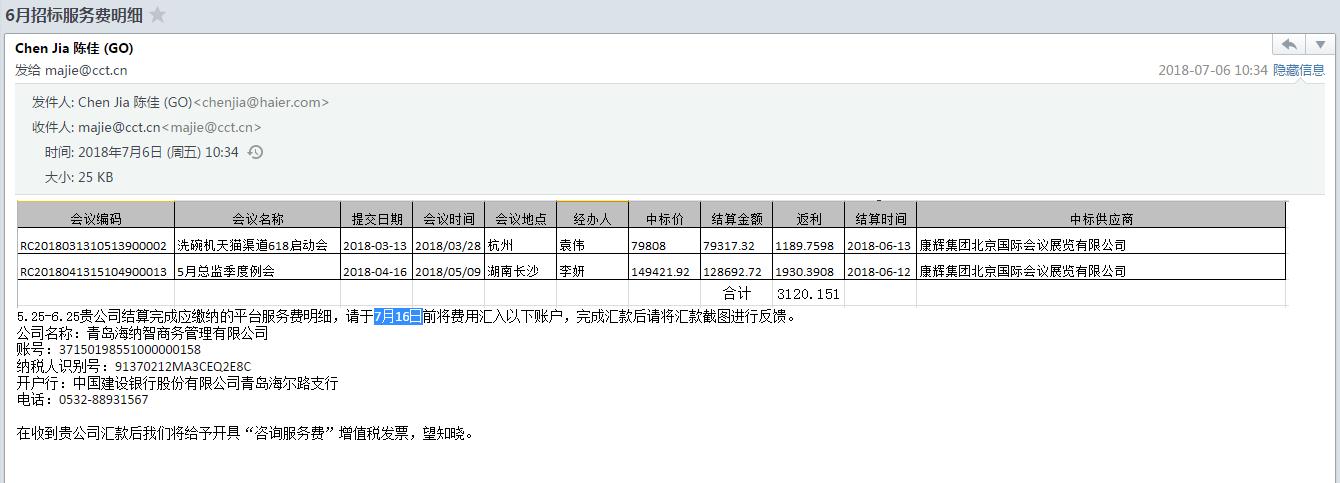This screenshot has height=483, width=1340.
Task: Click the clock icon next to the time
Action: [255, 152]
